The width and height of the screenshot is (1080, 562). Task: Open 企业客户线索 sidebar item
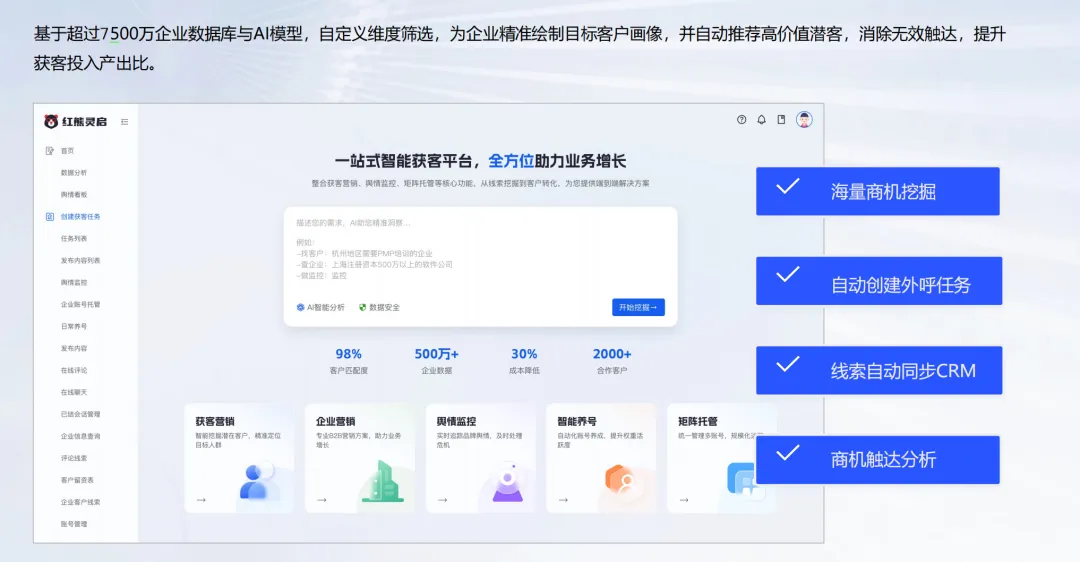coord(81,502)
